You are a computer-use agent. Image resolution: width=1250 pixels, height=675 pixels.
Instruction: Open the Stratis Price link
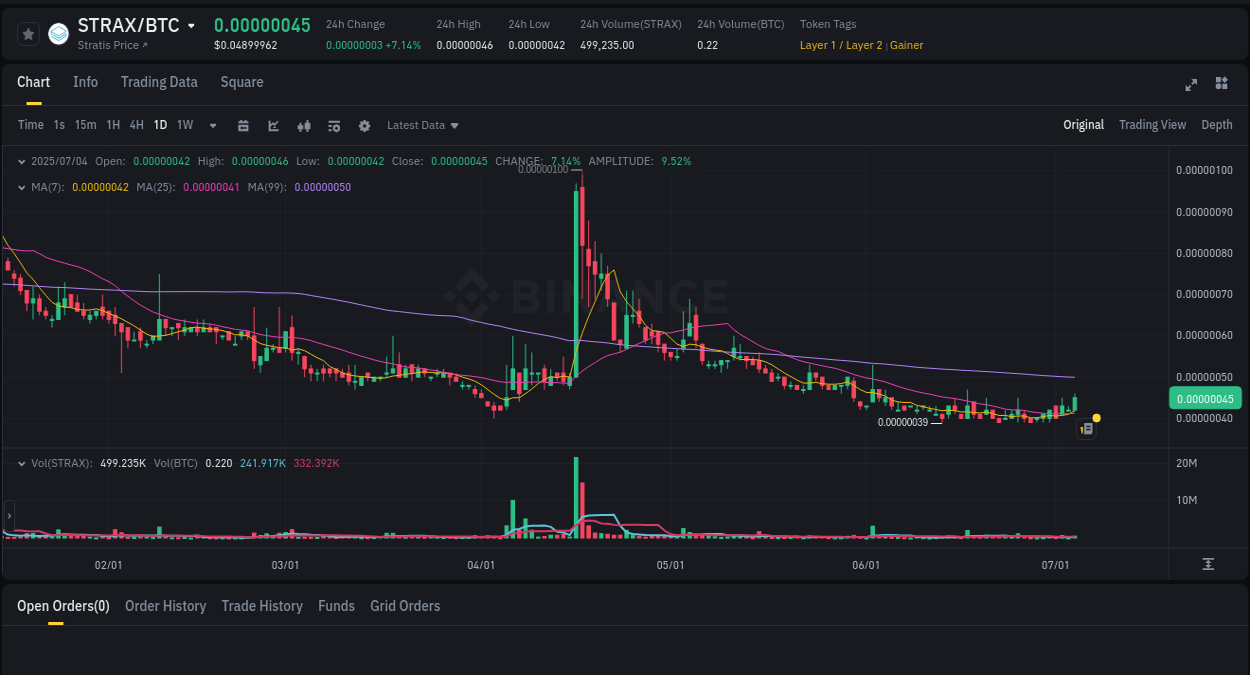tap(112, 45)
